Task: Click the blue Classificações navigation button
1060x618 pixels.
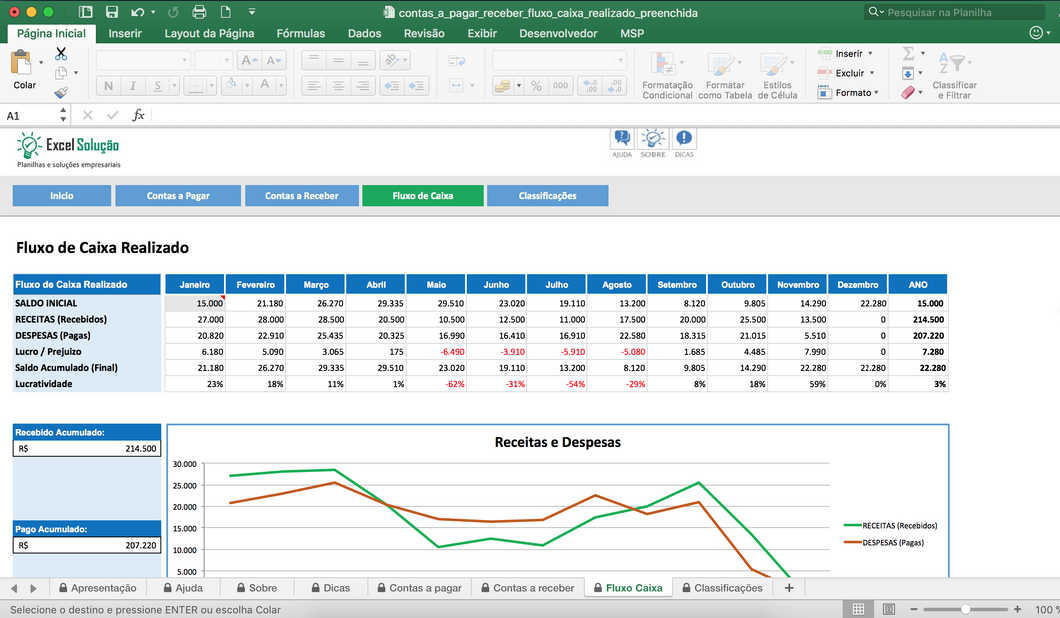Action: [x=548, y=195]
